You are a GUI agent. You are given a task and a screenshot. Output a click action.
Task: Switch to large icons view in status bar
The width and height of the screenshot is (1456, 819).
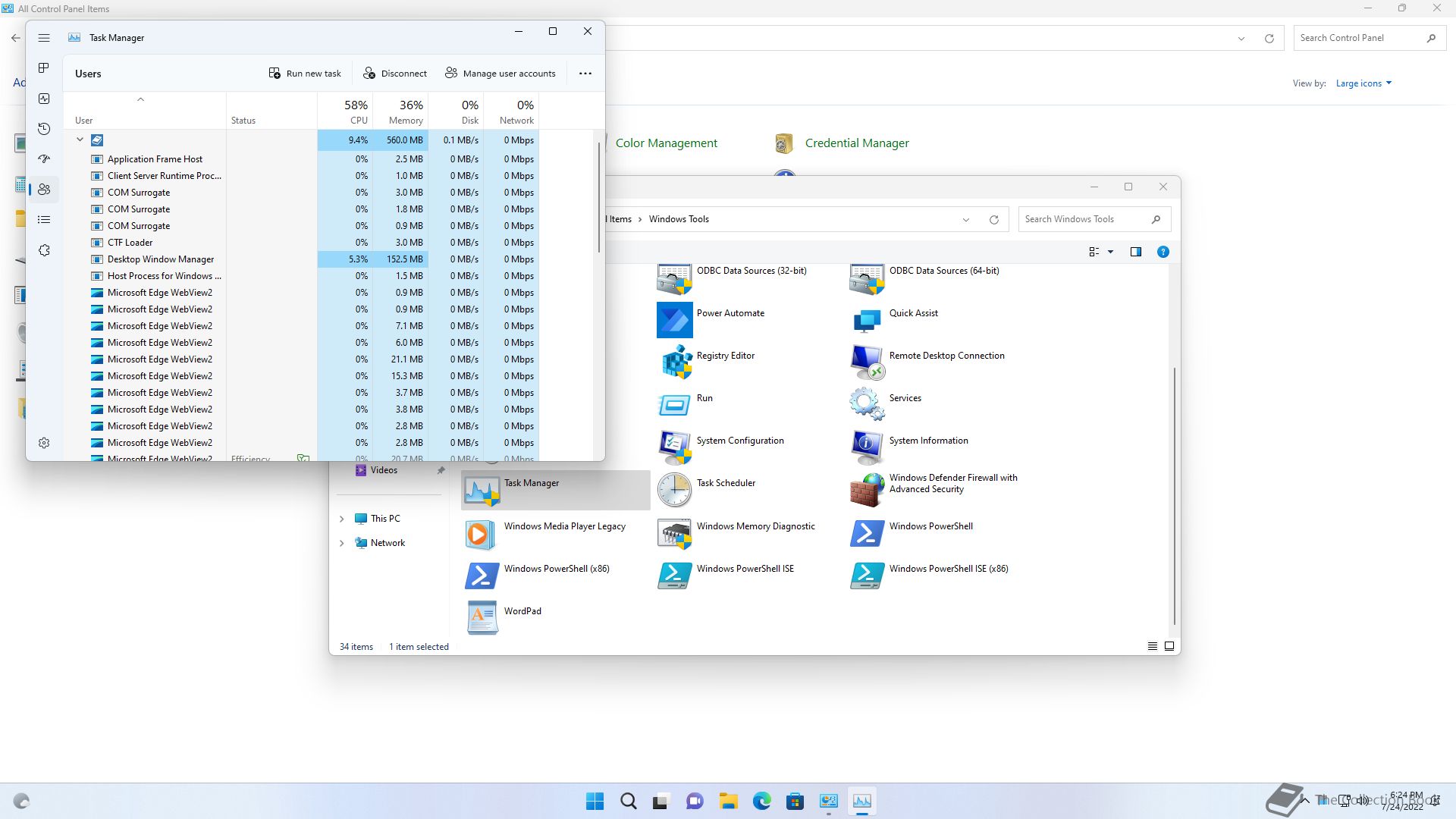pyautogui.click(x=1169, y=646)
